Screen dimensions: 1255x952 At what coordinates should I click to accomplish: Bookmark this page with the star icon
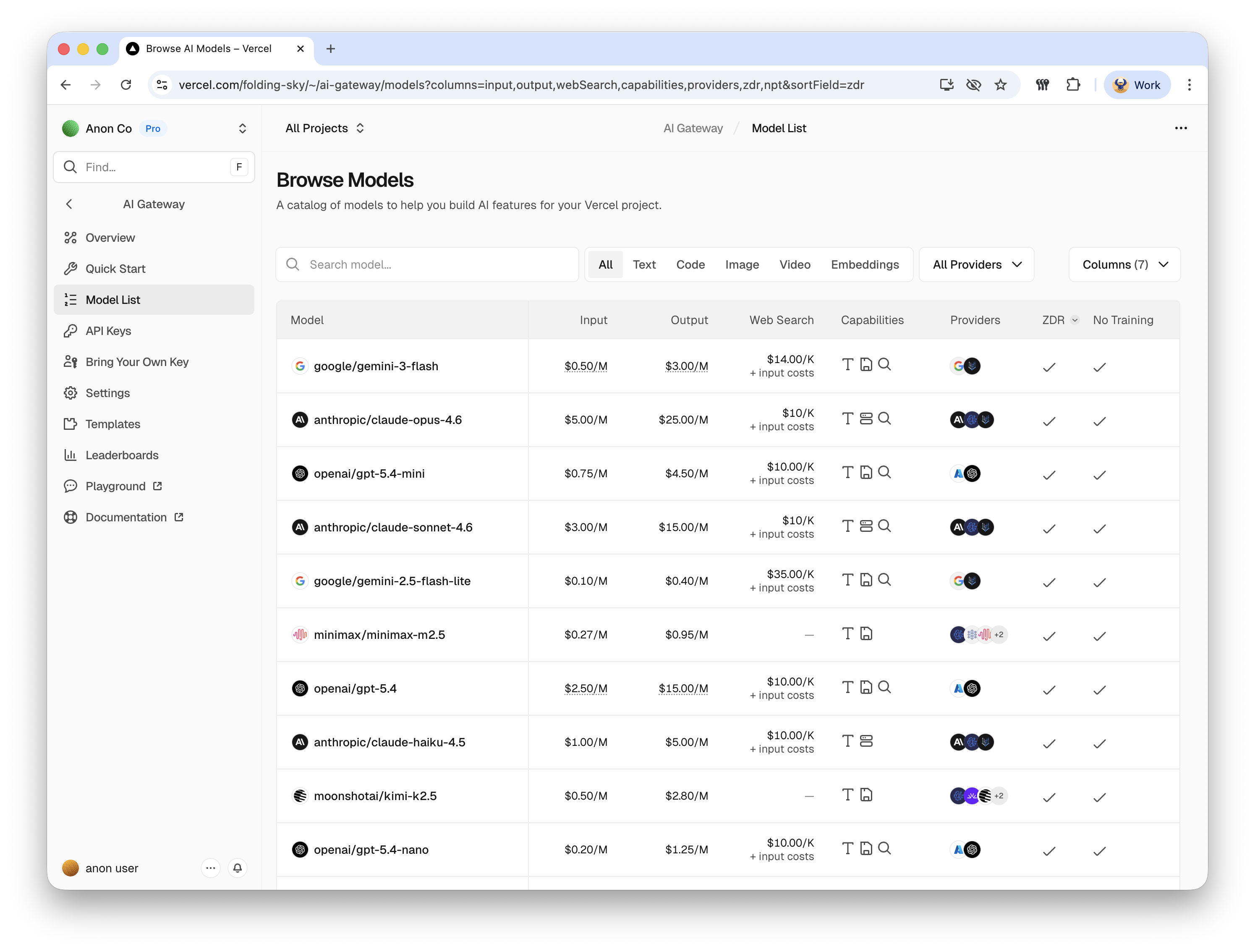[x=1000, y=85]
